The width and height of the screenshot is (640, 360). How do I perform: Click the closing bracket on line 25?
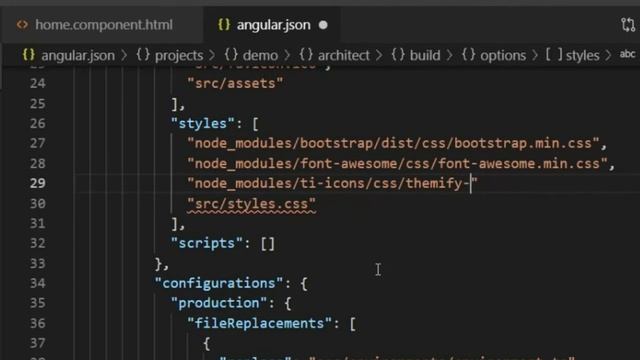coord(175,104)
